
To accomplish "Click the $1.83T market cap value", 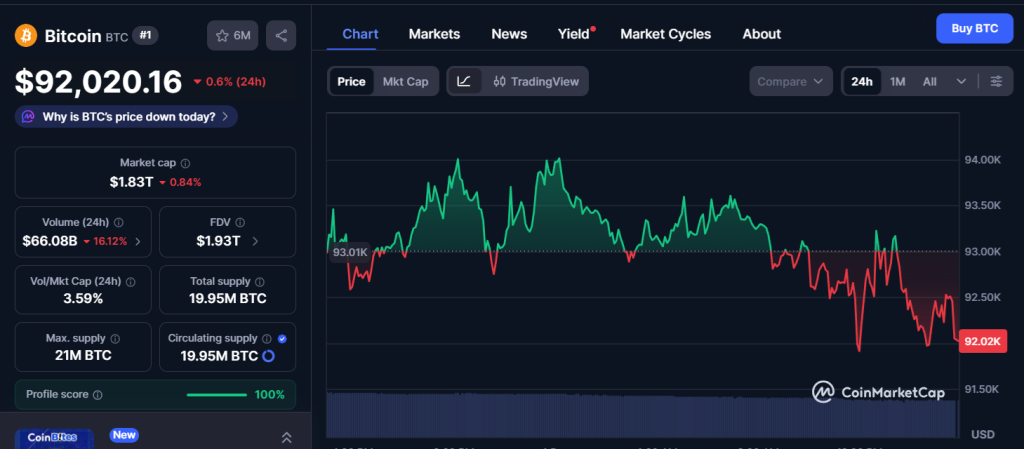I will [131, 182].
